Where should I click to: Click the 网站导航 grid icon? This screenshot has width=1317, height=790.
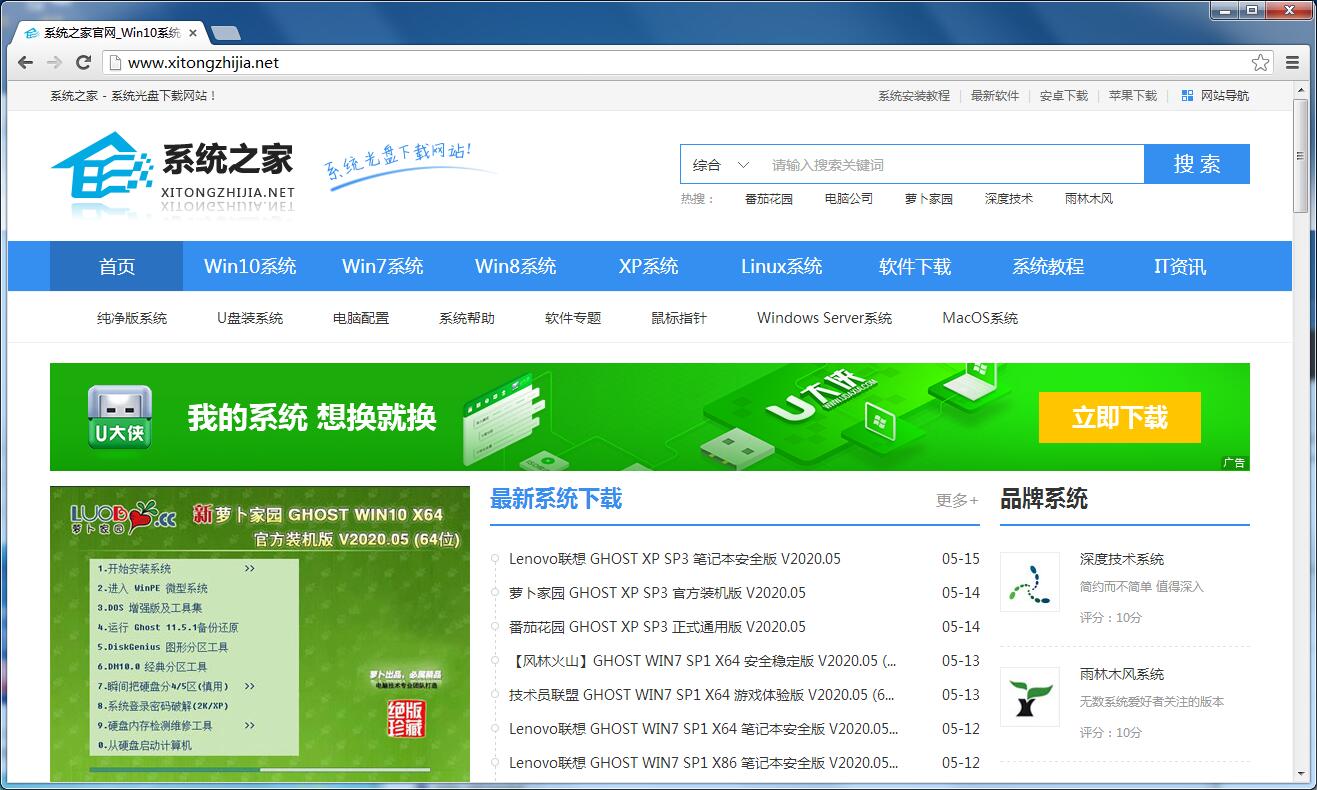pos(1187,96)
